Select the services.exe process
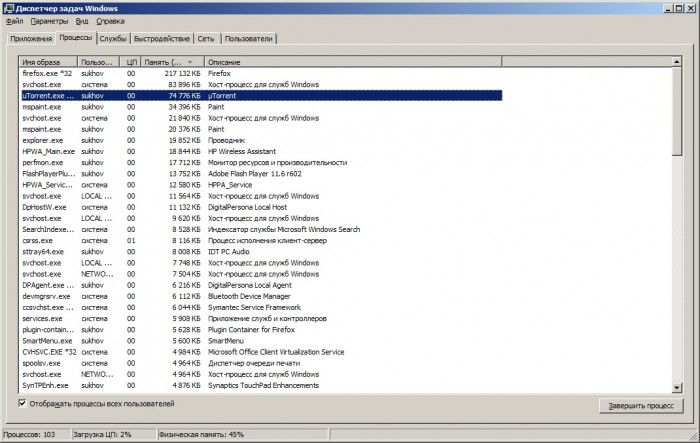Screen dimensions: 700x443 point(261,318)
